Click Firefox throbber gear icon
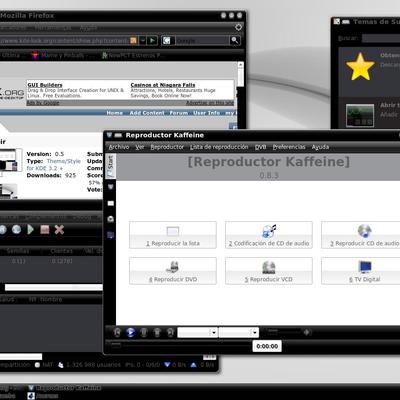 pyautogui.click(x=239, y=27)
